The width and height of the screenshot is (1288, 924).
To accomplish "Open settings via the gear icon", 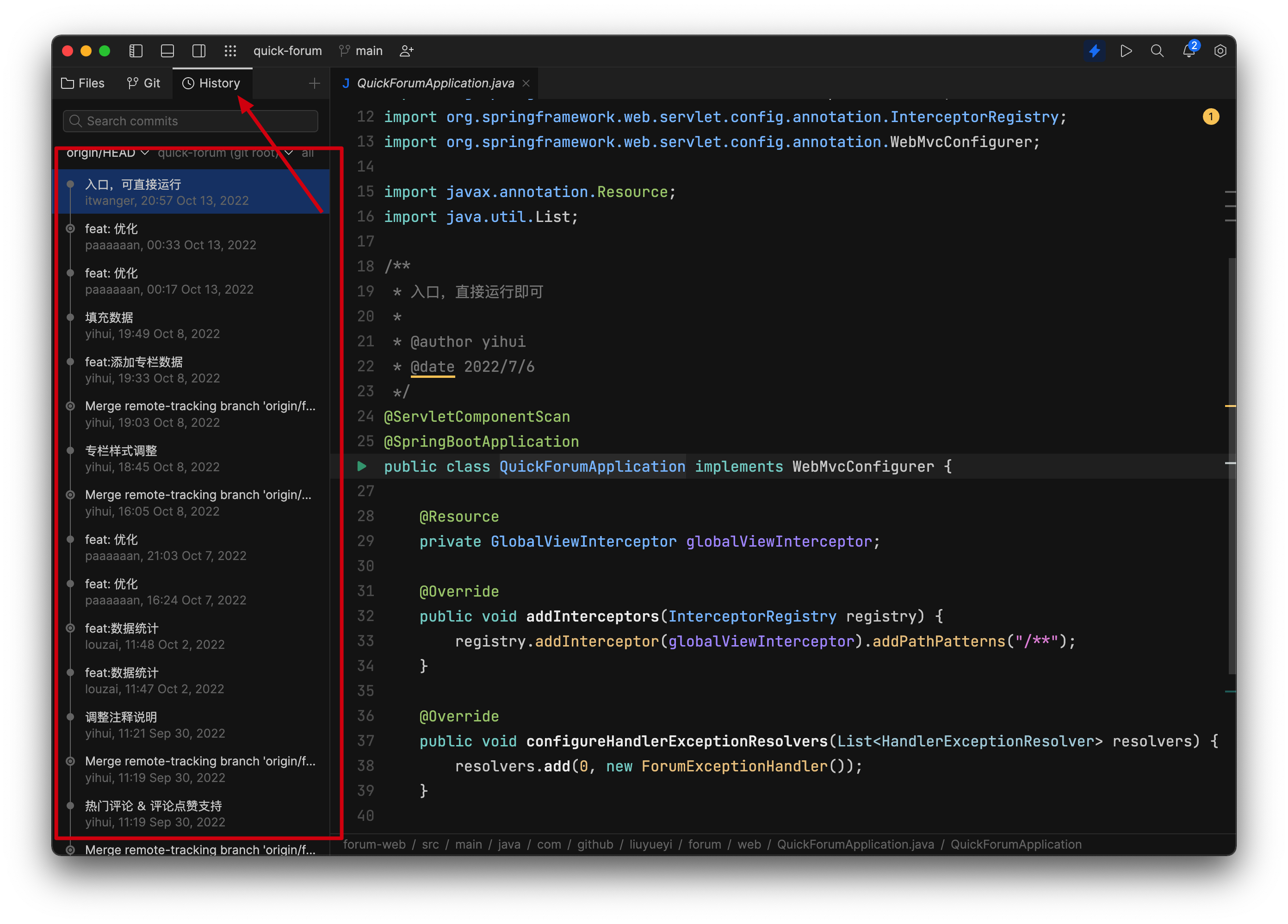I will (x=1220, y=50).
